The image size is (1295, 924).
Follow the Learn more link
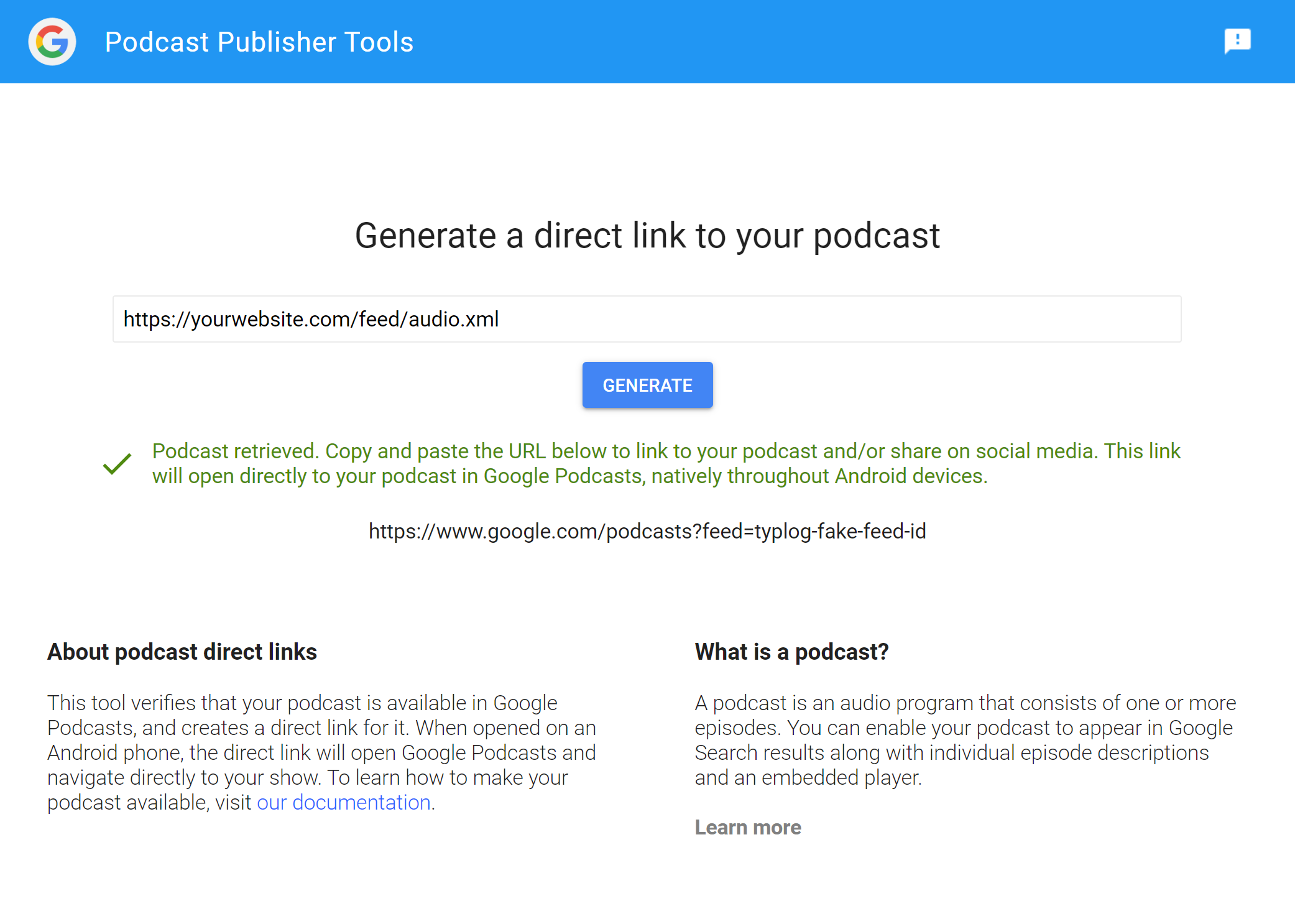coord(748,827)
